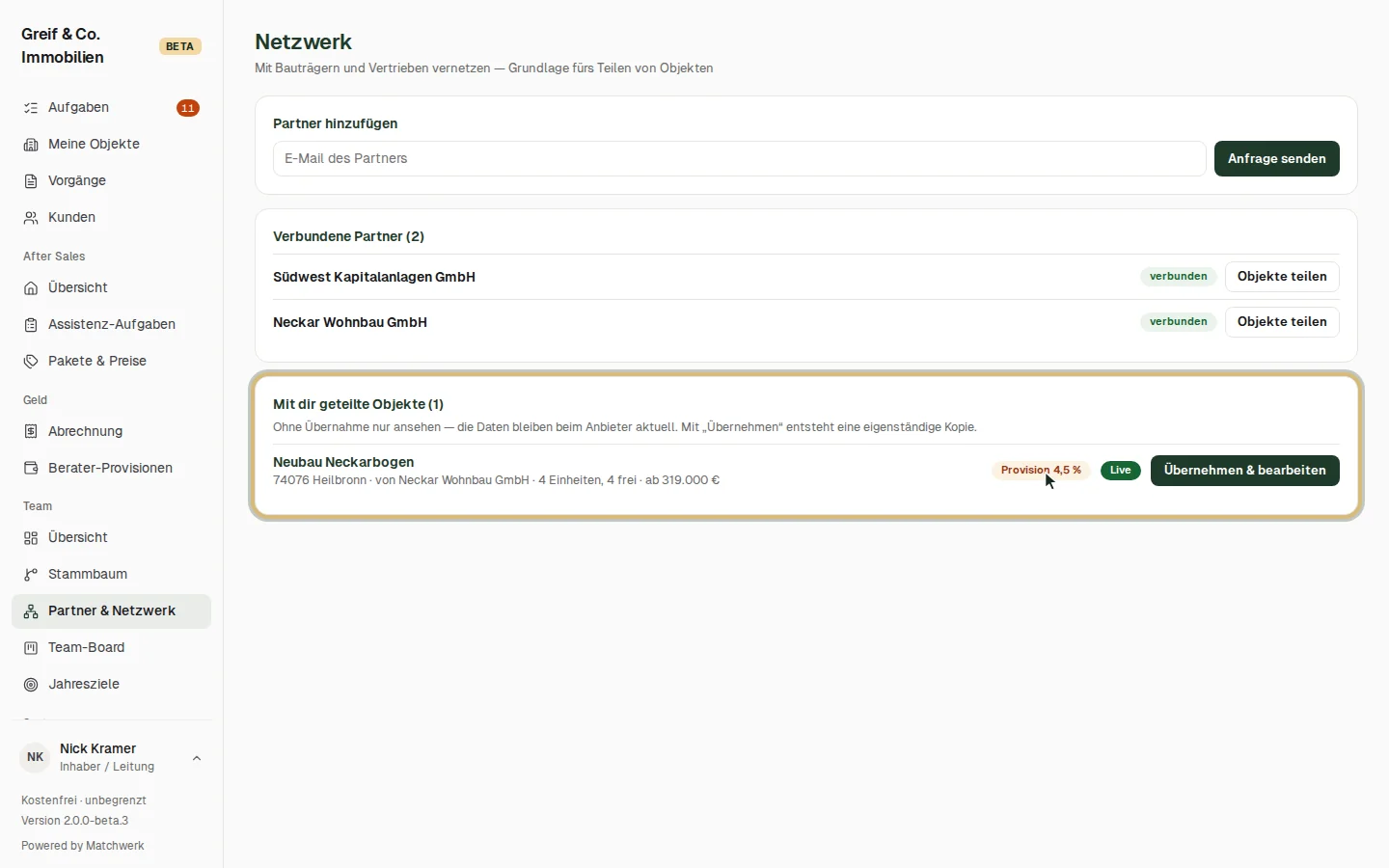Navigate to Kunden
Image resolution: width=1389 pixels, height=868 pixels.
[x=111, y=218]
